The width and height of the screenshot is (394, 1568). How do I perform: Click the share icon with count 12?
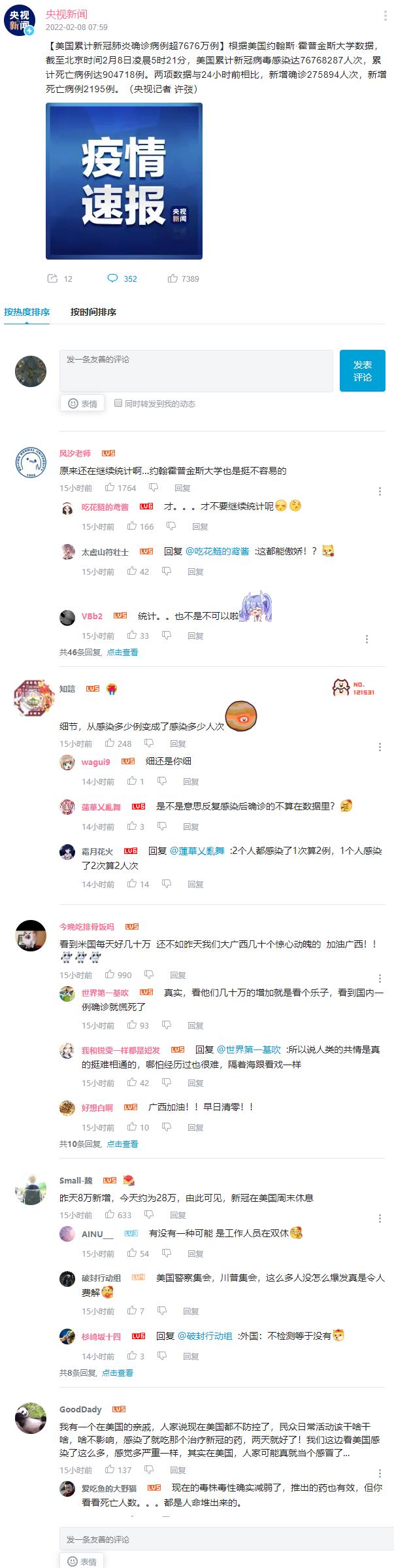pyautogui.click(x=52, y=279)
